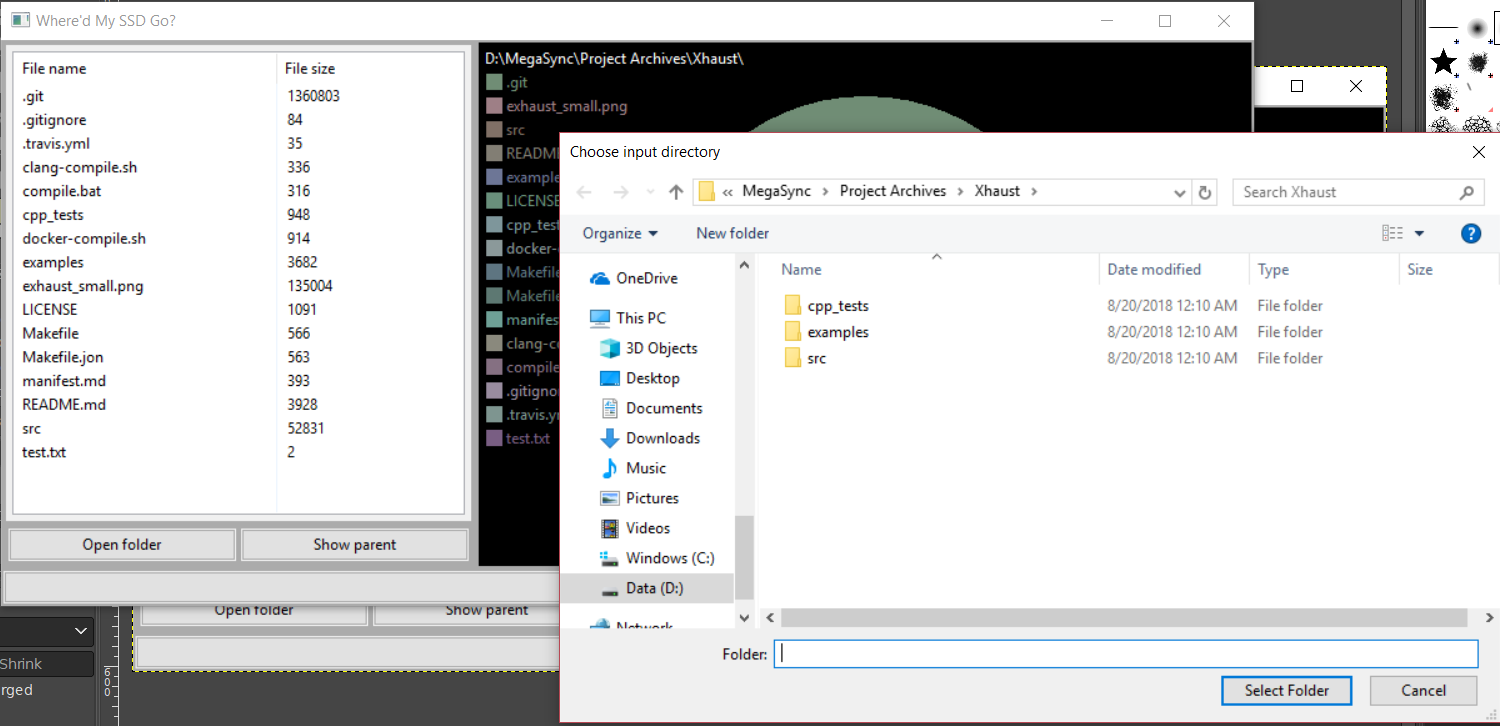Click the .git color square in treemap legend
Screen dimensions: 1500x726
tap(493, 83)
